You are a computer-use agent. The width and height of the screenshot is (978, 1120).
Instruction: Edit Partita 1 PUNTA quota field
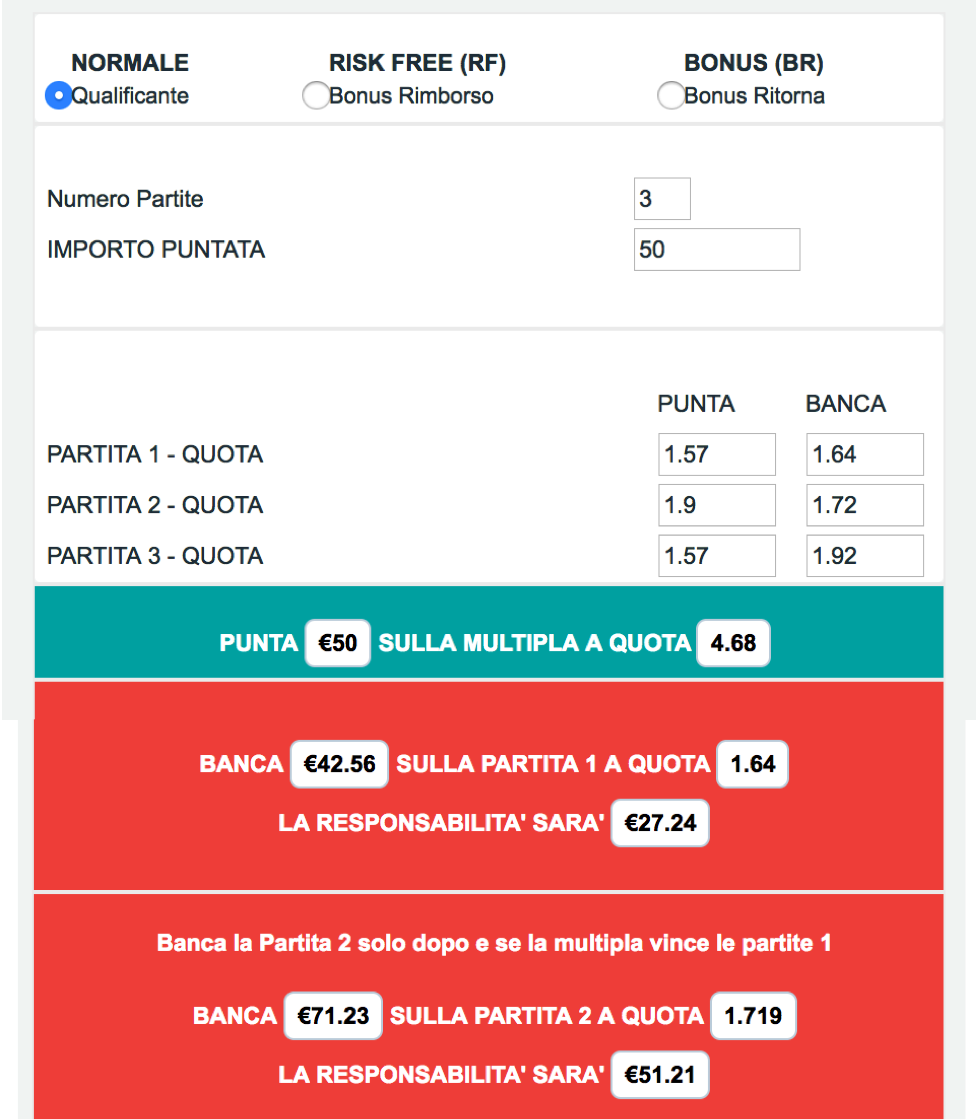(x=717, y=454)
